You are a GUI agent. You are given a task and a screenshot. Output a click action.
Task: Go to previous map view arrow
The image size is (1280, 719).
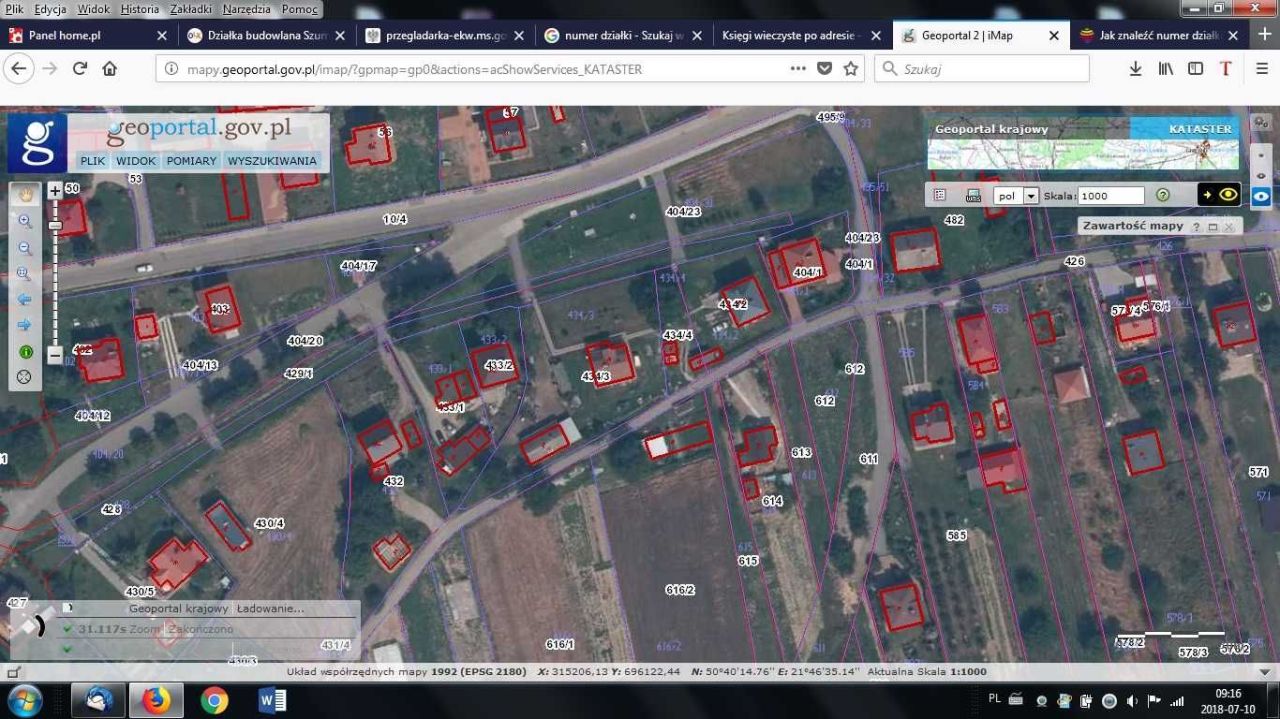click(x=25, y=299)
